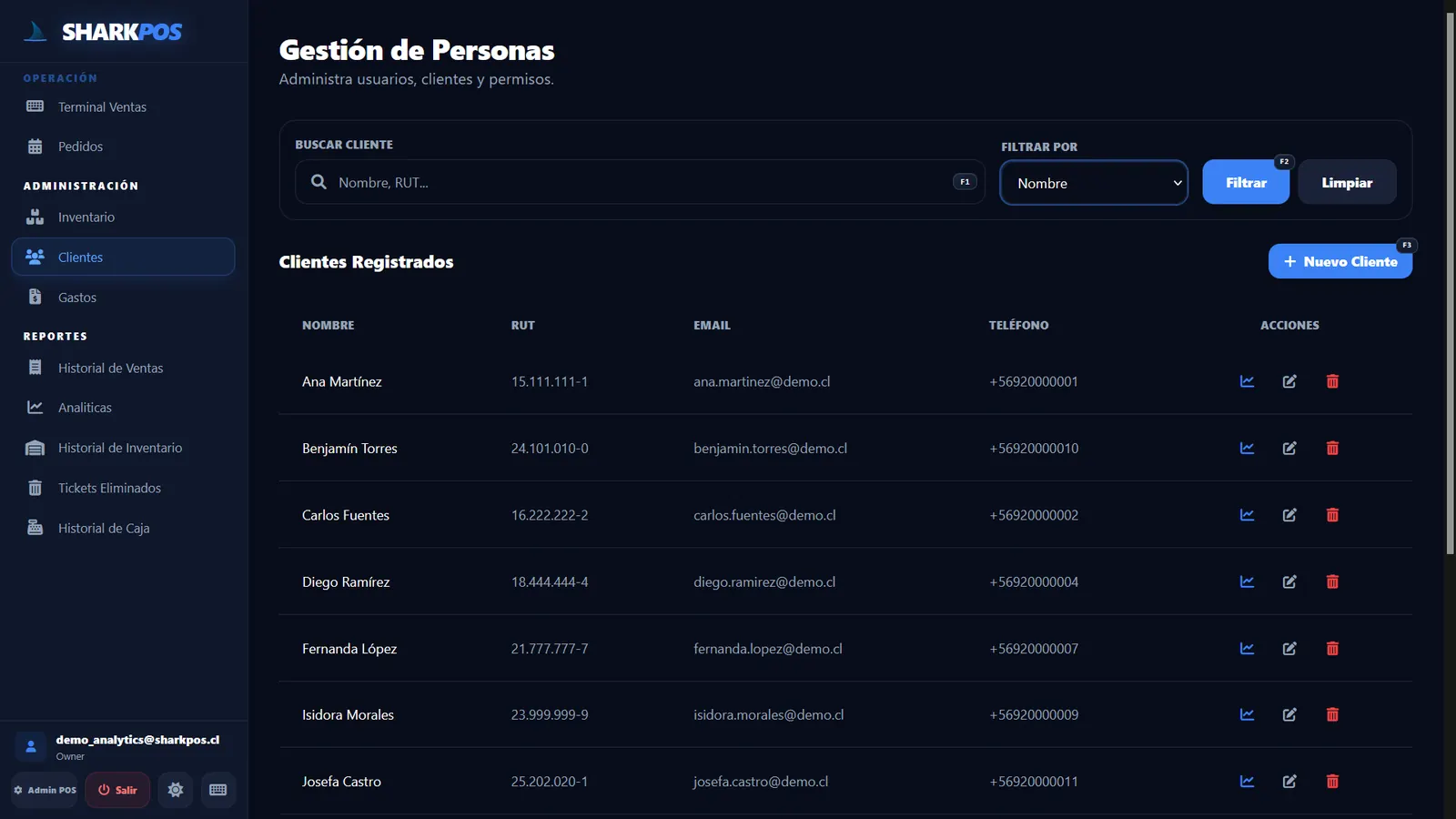The height and width of the screenshot is (819, 1456).
Task: Edit the Ana Martínez client record
Action: [x=1289, y=381]
